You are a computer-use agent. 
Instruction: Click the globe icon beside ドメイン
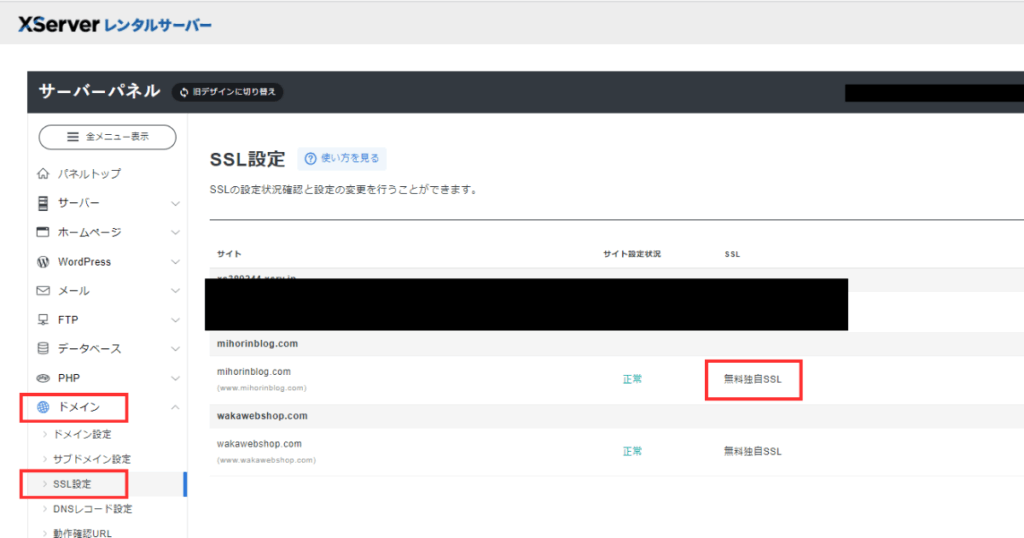43,408
